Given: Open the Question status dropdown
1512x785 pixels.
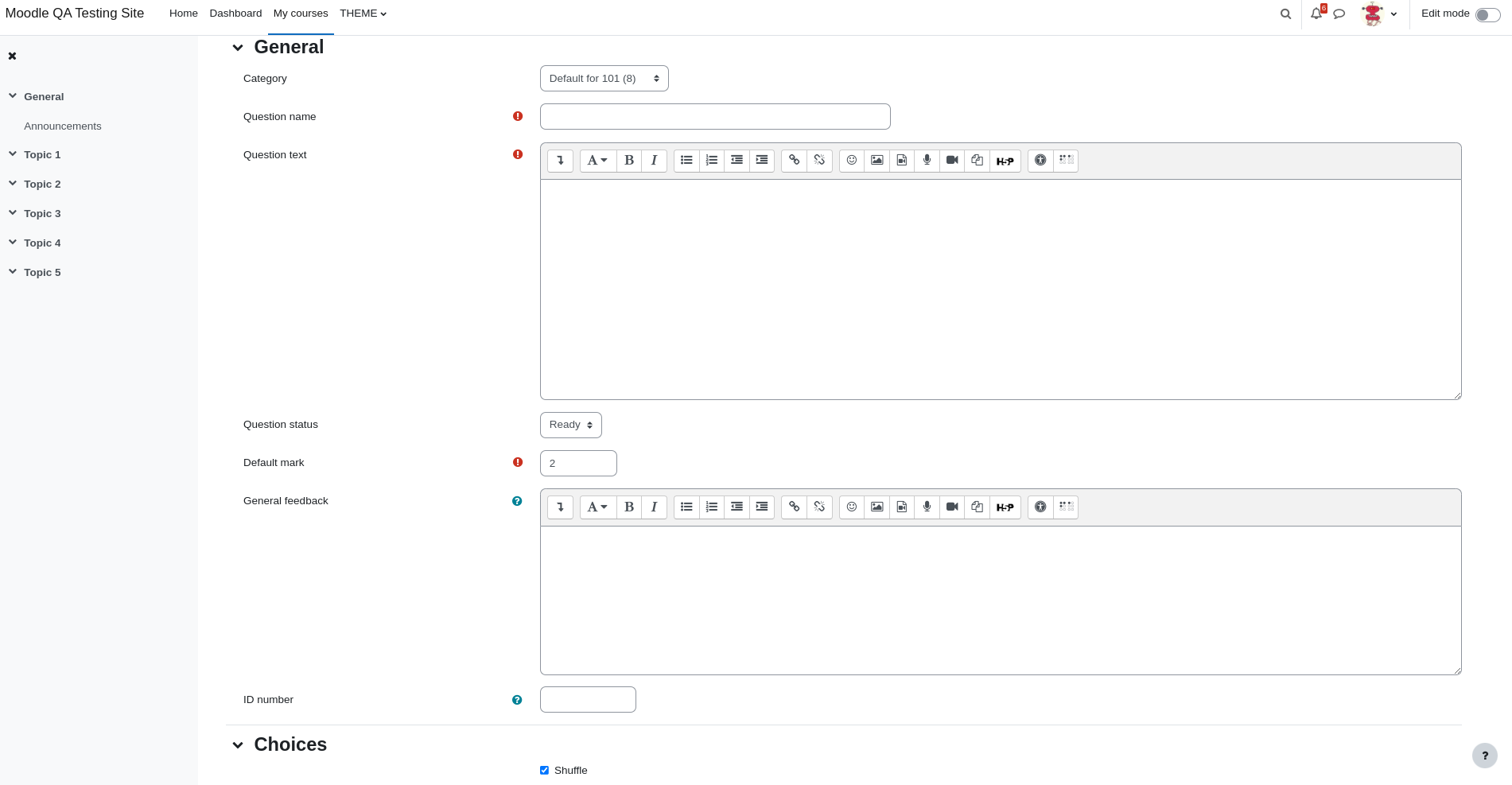Looking at the screenshot, I should click(x=571, y=425).
